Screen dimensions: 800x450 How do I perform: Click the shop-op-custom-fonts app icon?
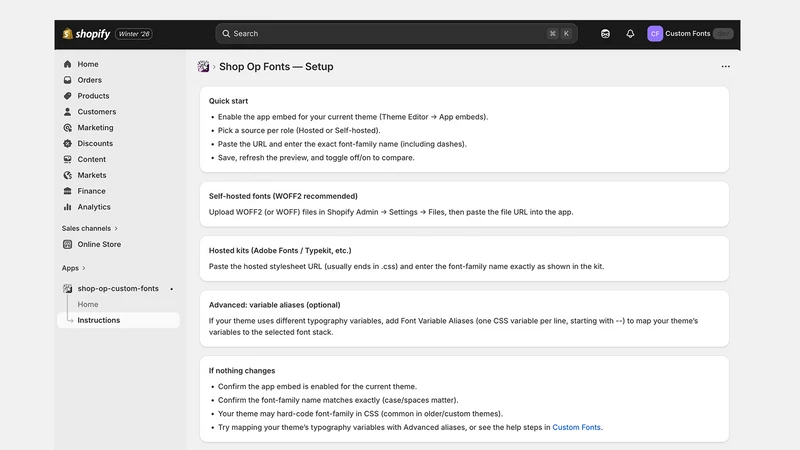coord(67,288)
